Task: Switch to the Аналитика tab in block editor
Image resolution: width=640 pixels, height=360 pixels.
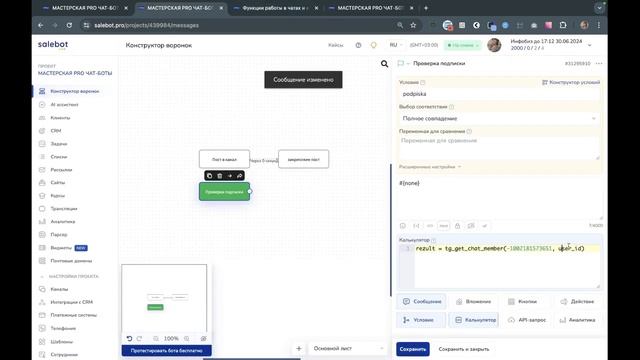Action: coord(577,320)
